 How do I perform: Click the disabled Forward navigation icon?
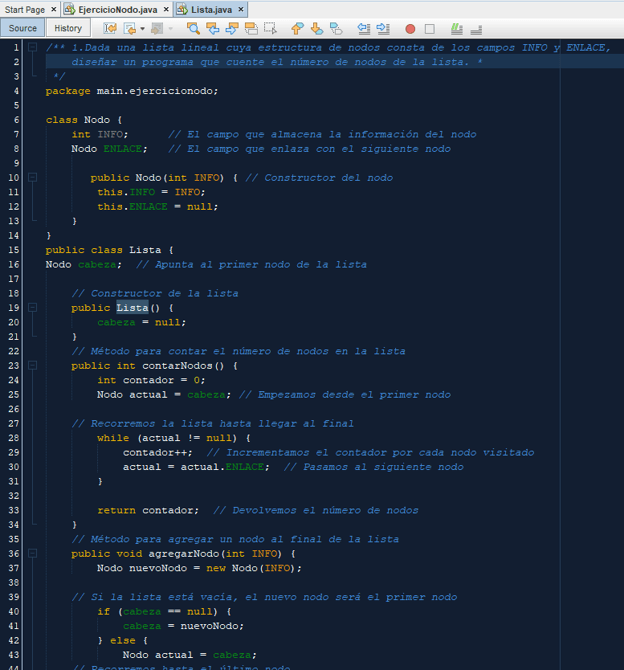point(157,29)
